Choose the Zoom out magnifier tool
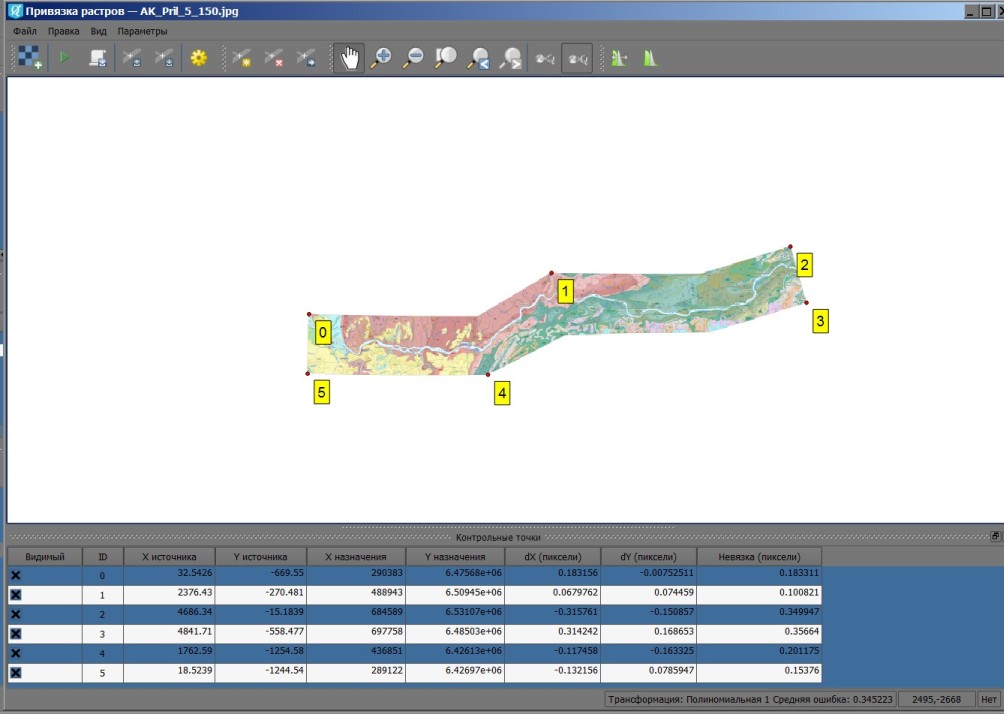Viewport: 1004px width, 714px height. [413, 59]
